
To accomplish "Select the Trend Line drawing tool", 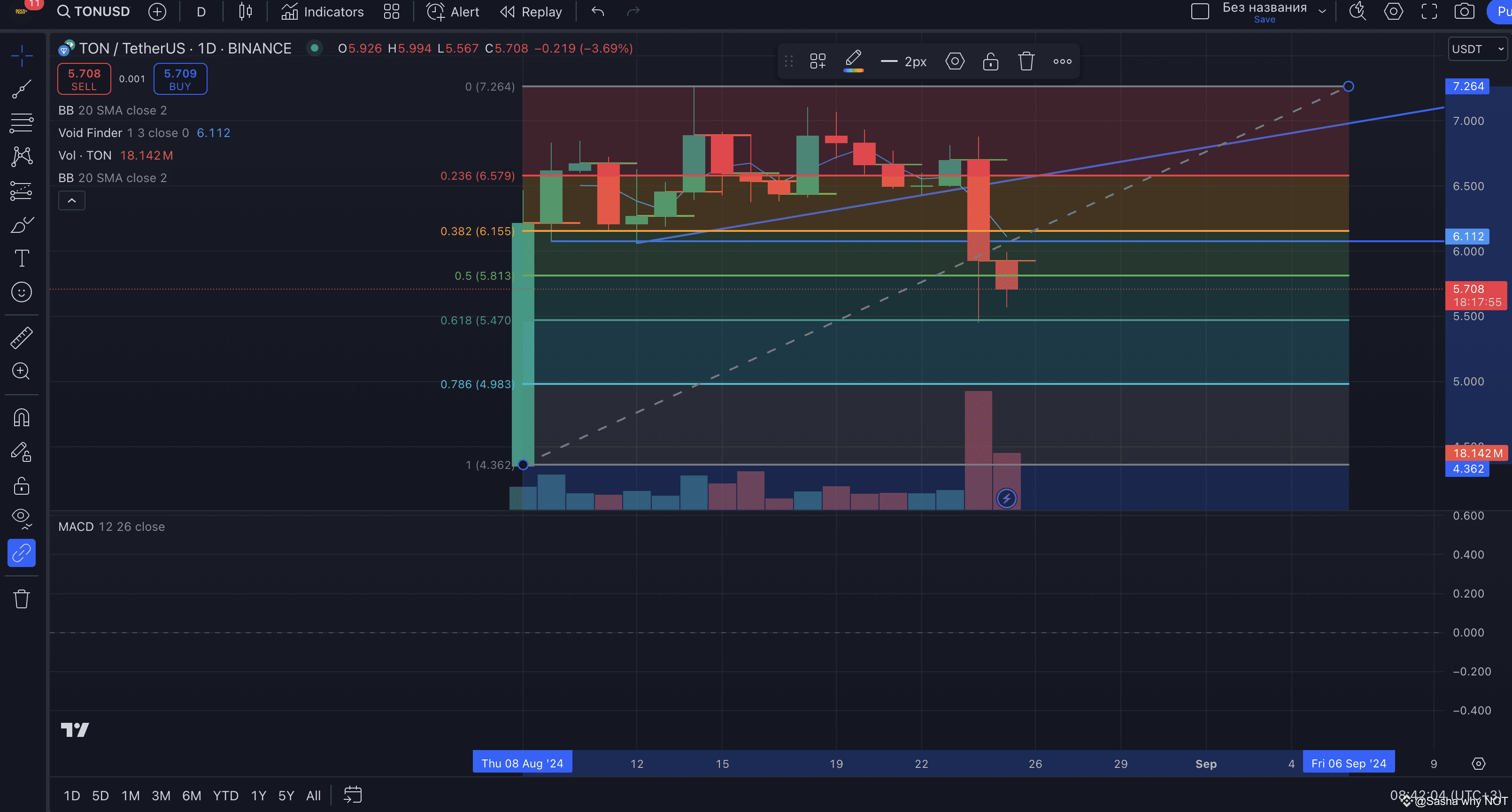I will pyautogui.click(x=22, y=89).
